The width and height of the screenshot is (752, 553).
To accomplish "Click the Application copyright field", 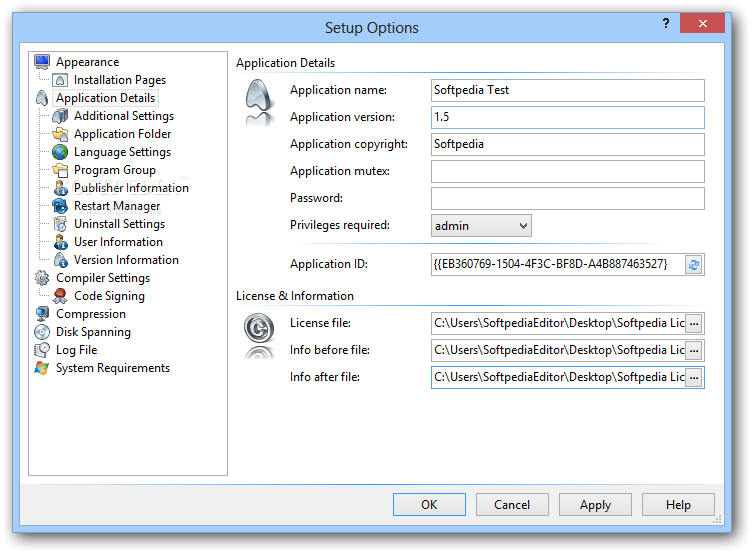I will coord(568,144).
